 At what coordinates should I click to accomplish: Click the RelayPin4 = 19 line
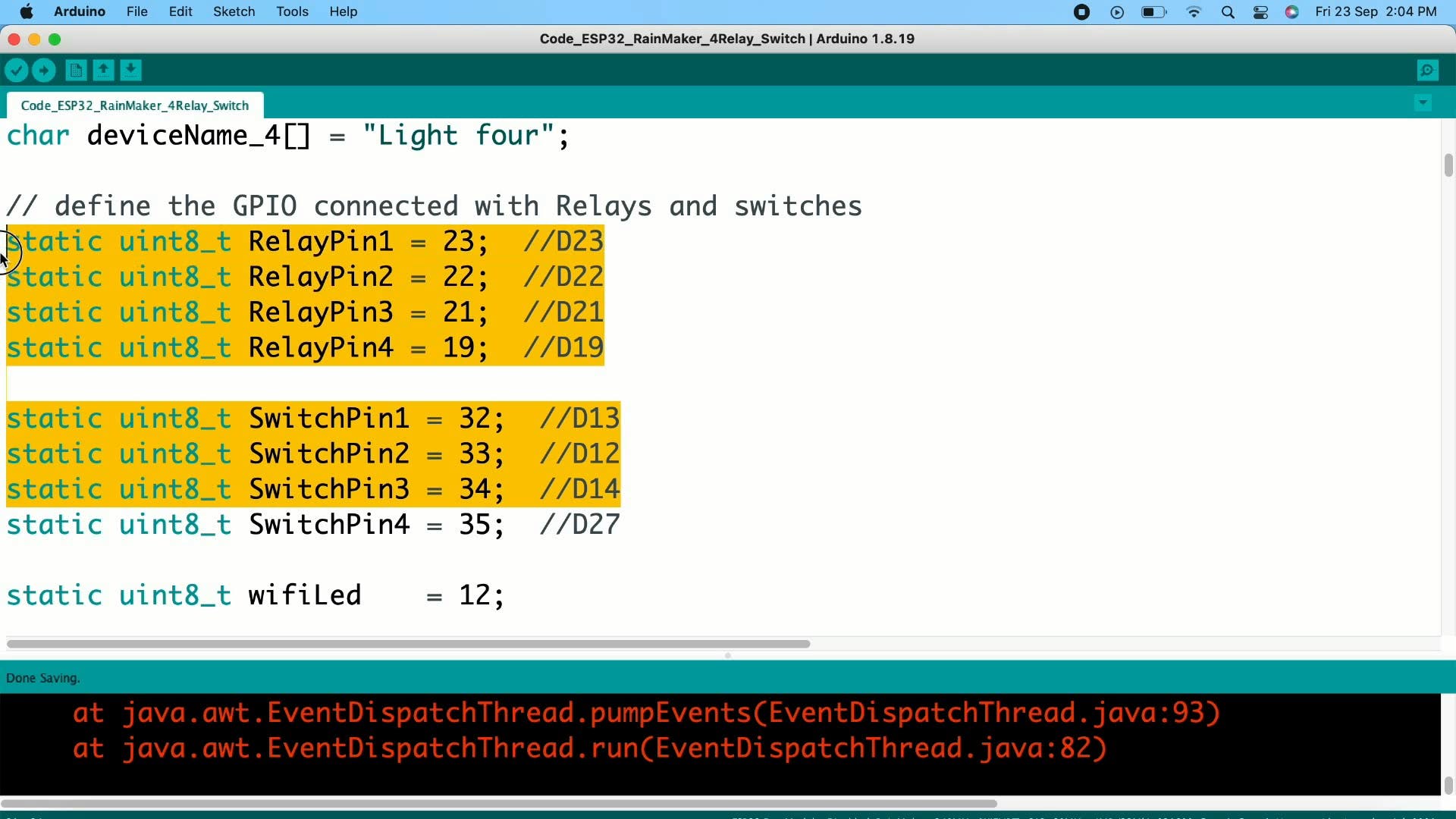tap(305, 348)
